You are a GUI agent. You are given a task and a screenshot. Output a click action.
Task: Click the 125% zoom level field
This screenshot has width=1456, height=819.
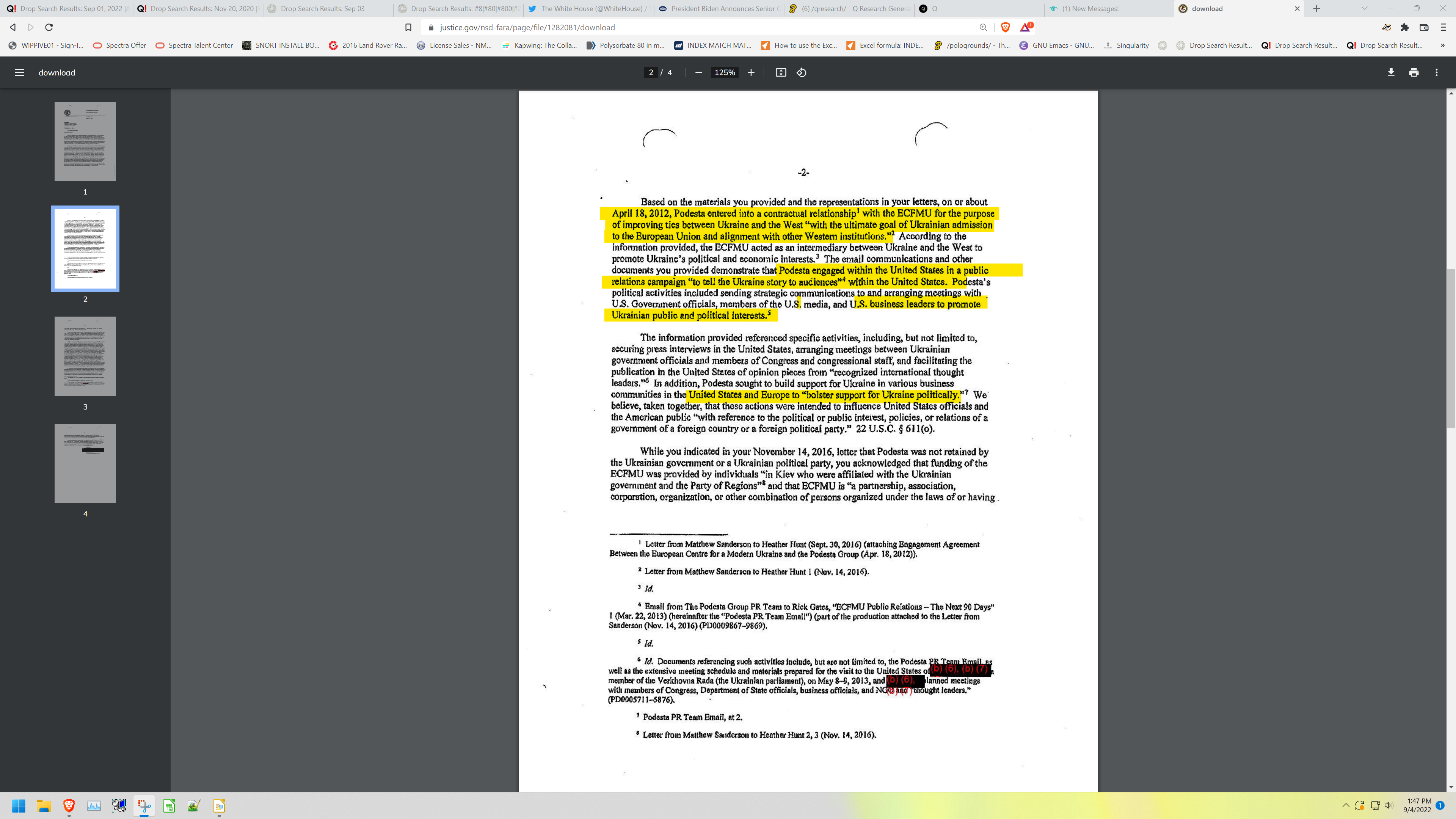coord(725,72)
